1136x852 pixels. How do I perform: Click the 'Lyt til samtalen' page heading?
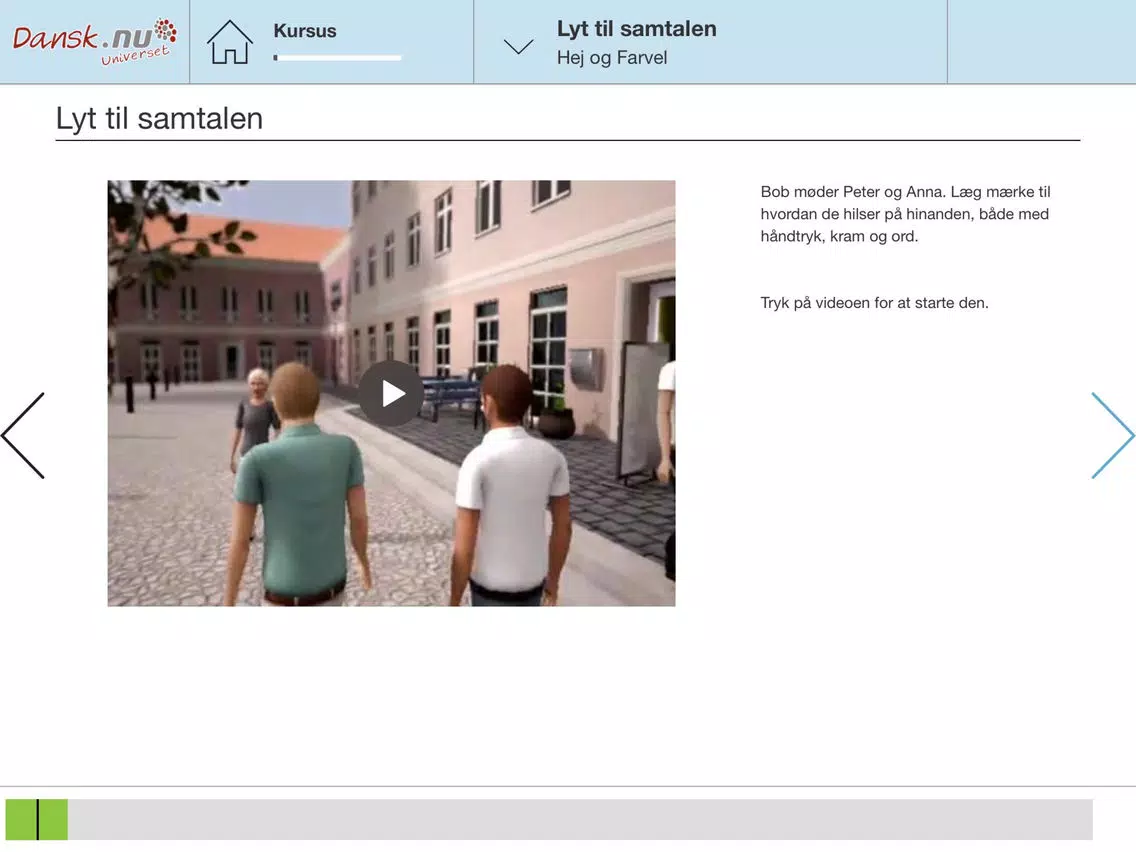pyautogui.click(x=159, y=119)
